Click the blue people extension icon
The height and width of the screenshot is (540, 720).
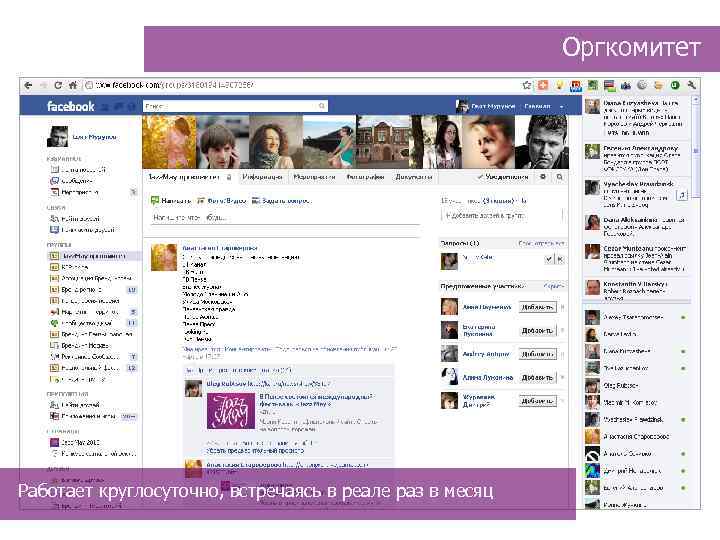(x=625, y=85)
